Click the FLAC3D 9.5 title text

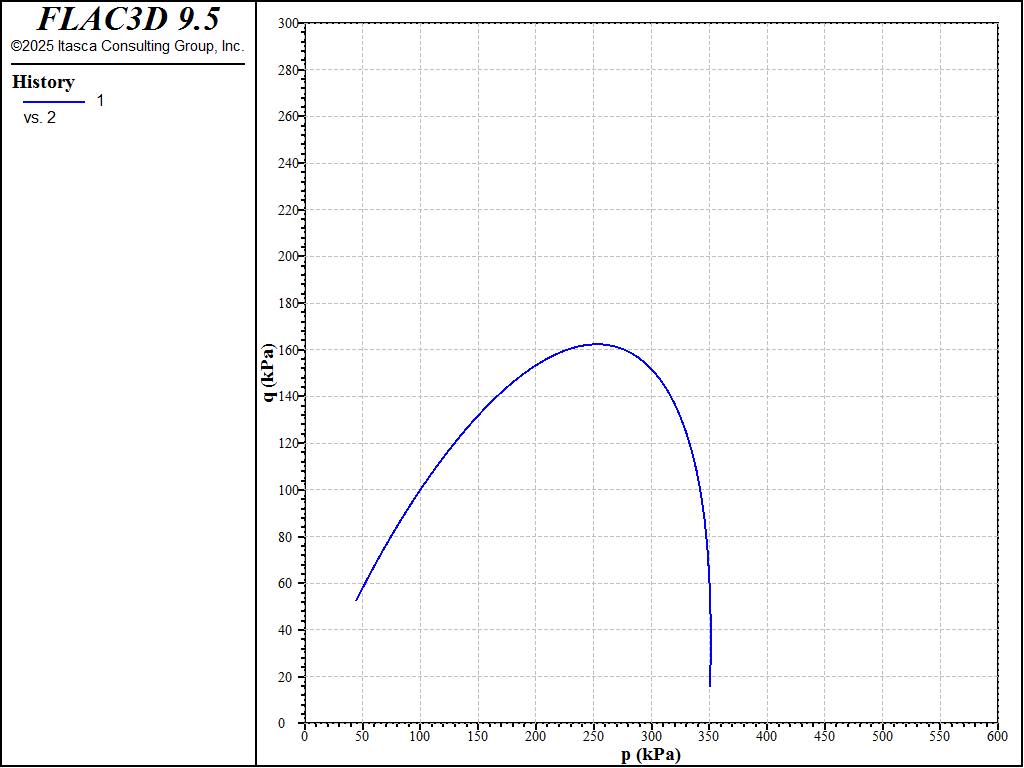click(128, 19)
